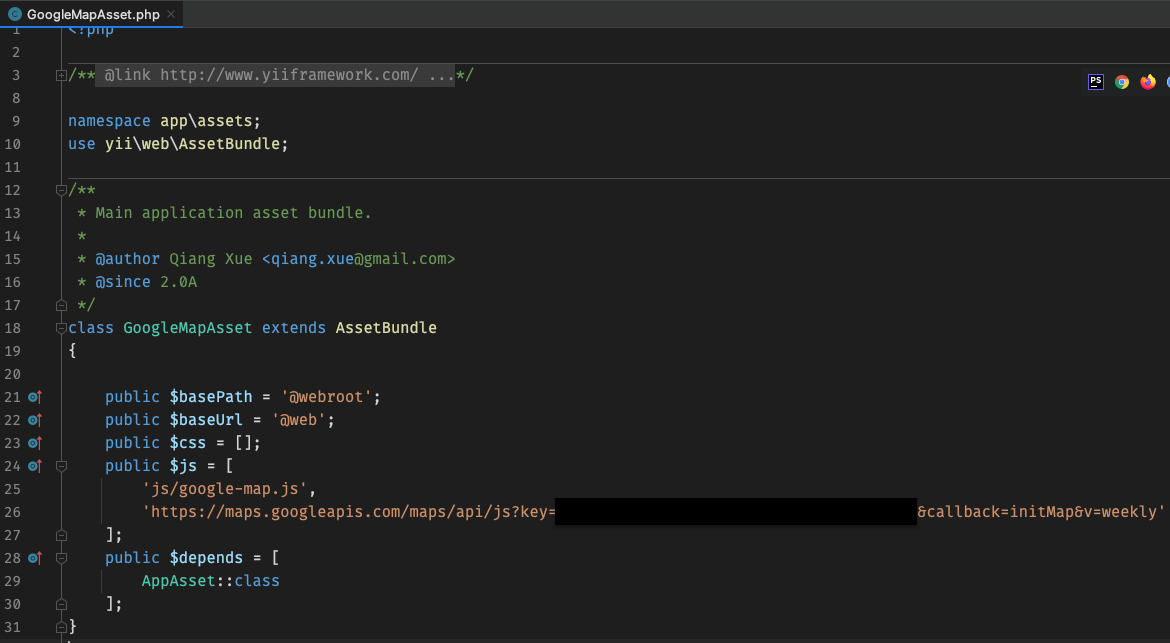The image size is (1170, 643).
Task: Click override marker beside $js on line 24
Action: tap(35, 466)
